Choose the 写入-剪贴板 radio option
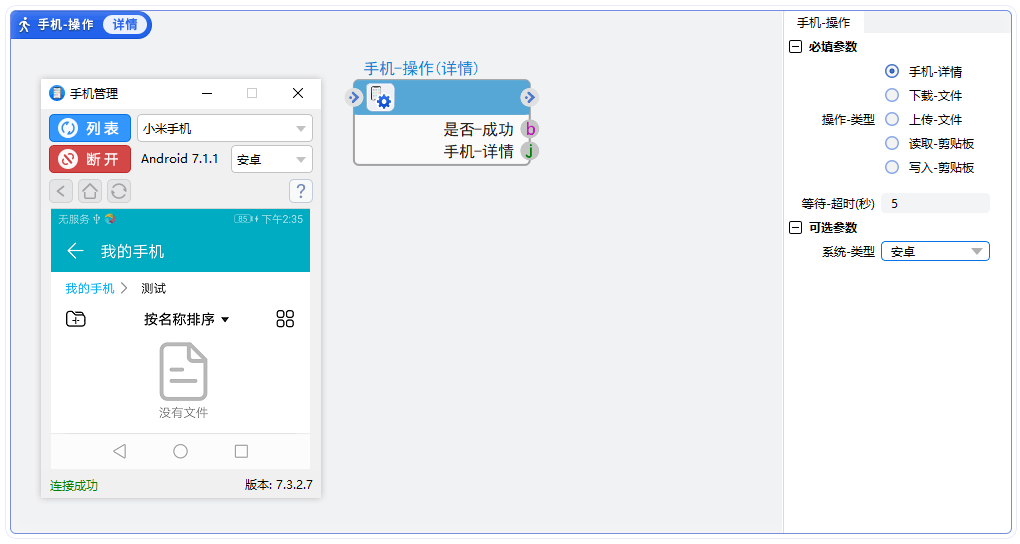Viewport: 1020px width, 544px height. [x=892, y=168]
